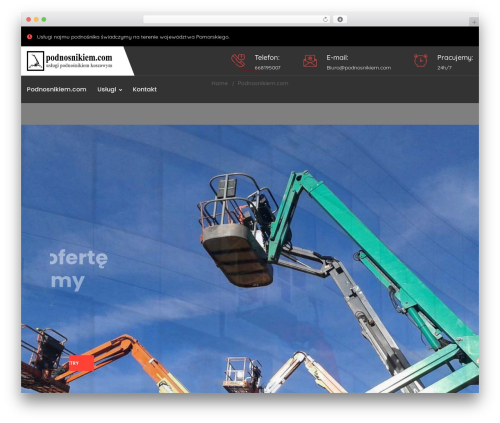Click the red clock icon in top announcement bar
Image resolution: width=500 pixels, height=423 pixels.
click(x=30, y=37)
